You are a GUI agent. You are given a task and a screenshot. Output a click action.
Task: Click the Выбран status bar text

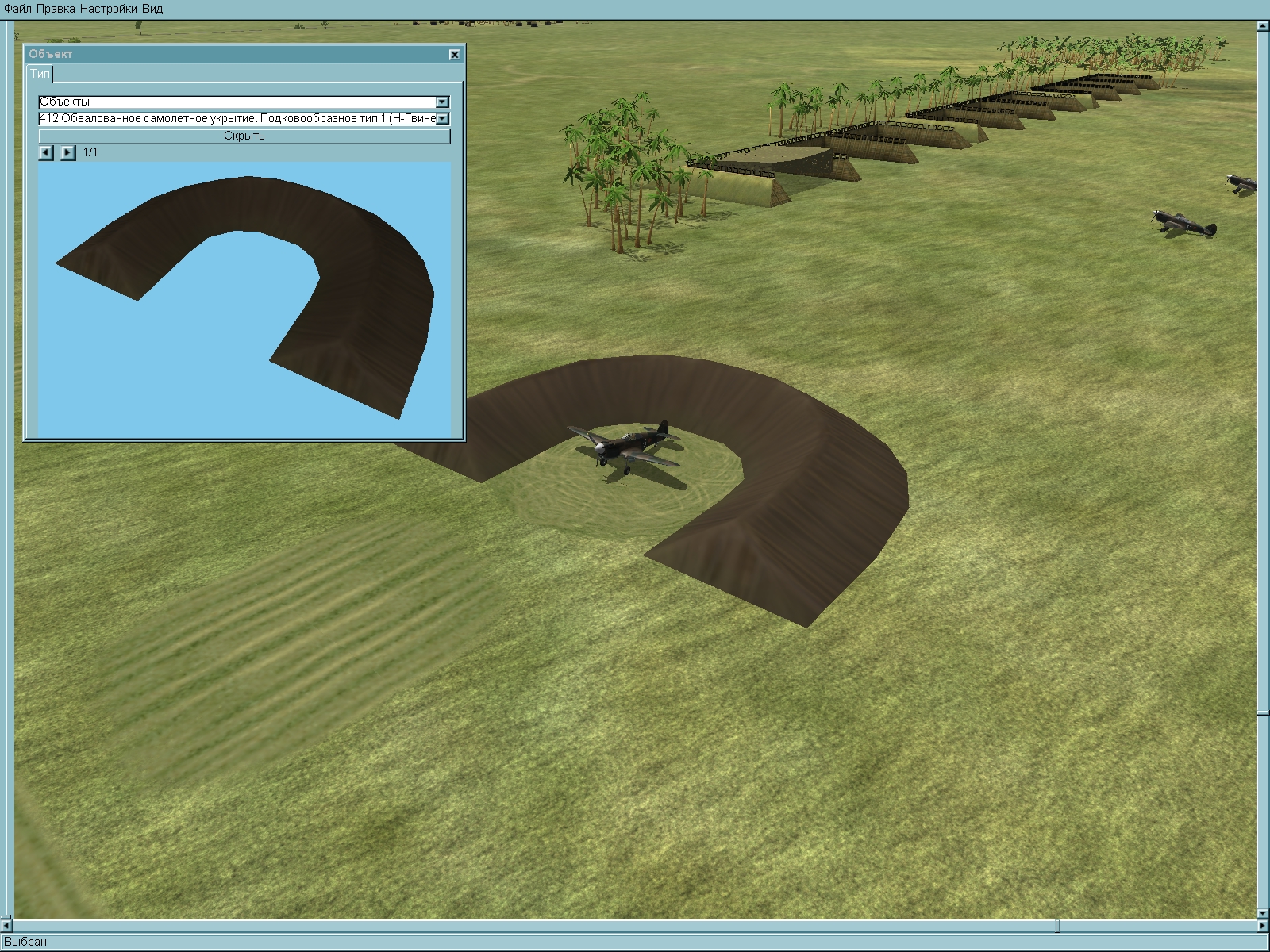click(x=25, y=942)
